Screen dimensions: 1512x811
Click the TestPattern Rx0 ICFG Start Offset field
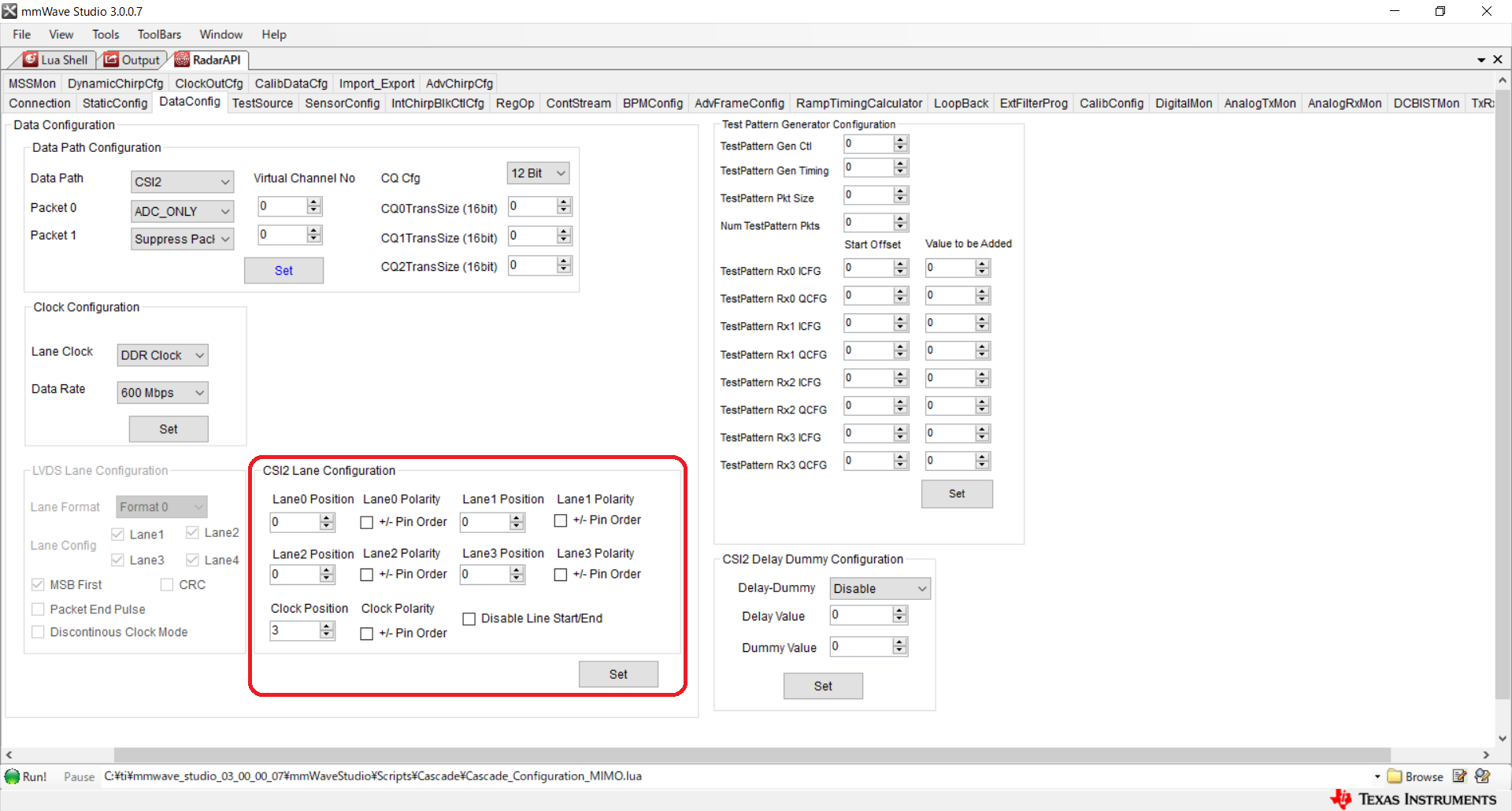[869, 268]
